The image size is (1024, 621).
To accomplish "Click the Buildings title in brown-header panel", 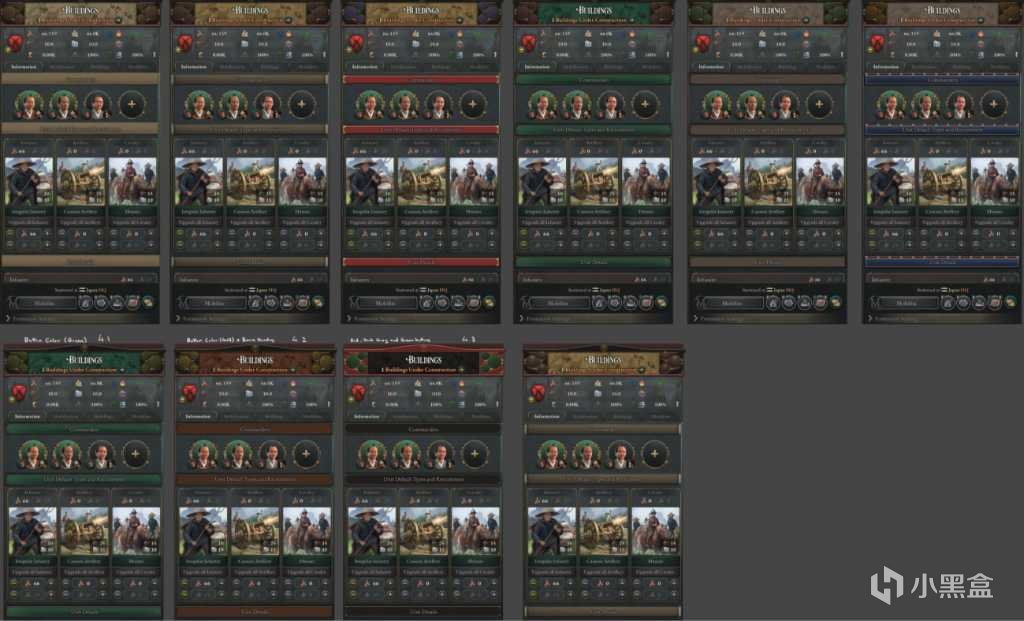I will pyautogui.click(x=255, y=360).
